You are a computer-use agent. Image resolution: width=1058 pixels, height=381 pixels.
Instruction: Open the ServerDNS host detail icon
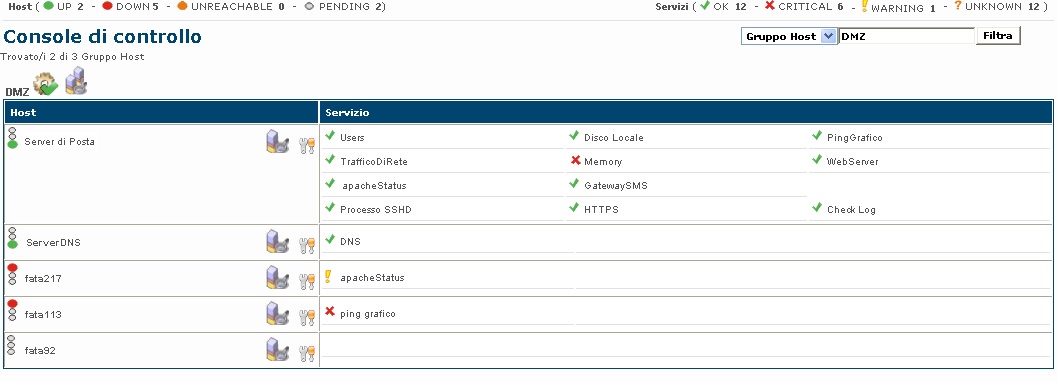pos(277,241)
